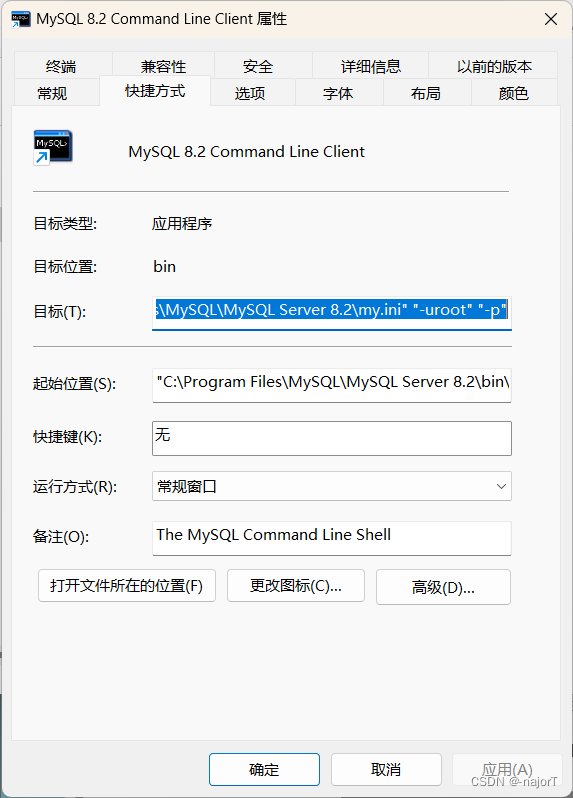Select the 快捷方式 tab

point(155,91)
